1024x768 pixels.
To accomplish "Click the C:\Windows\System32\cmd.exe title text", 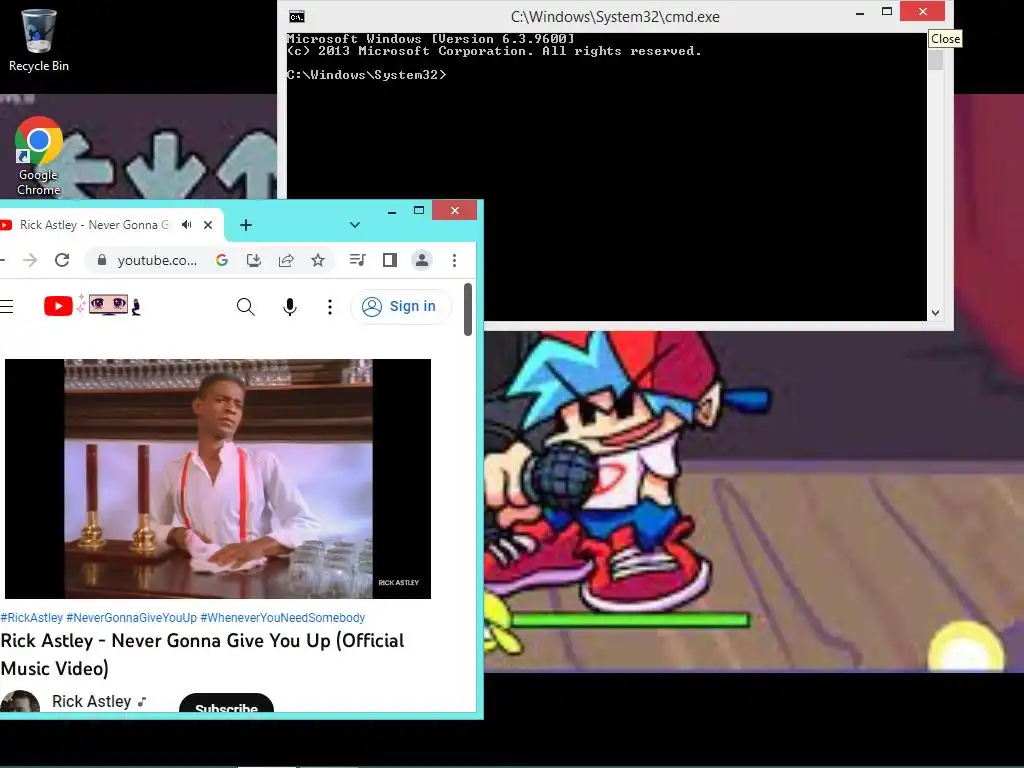I will click(615, 17).
